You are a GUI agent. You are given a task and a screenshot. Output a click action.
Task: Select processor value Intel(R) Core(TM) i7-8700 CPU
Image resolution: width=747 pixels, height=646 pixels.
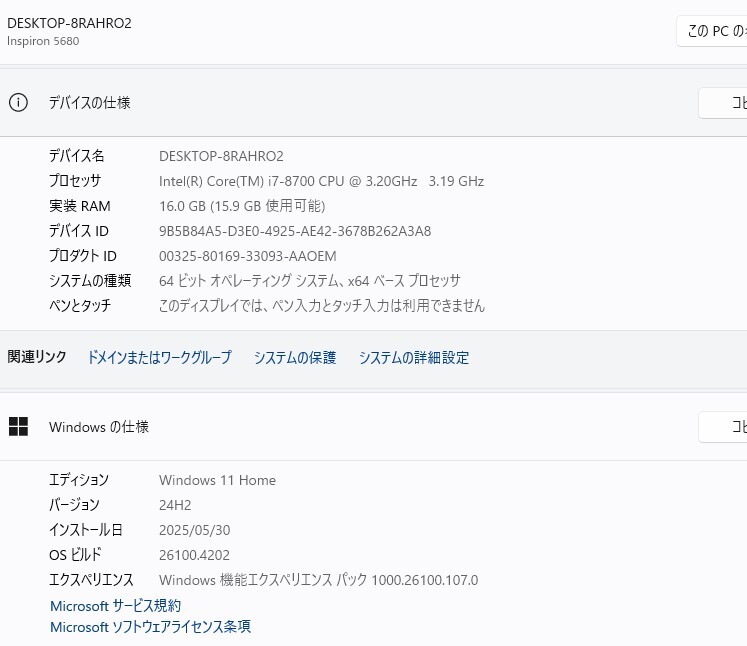coord(322,181)
